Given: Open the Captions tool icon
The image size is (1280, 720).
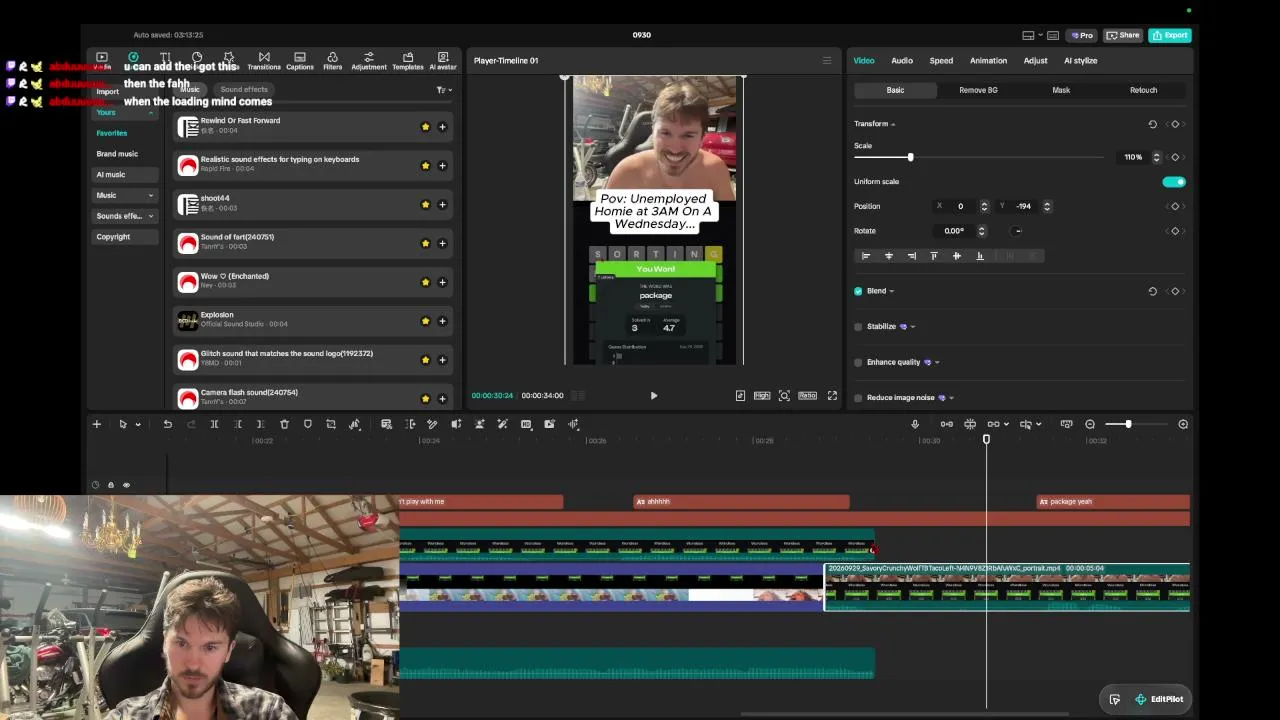Looking at the screenshot, I should click(x=300, y=61).
